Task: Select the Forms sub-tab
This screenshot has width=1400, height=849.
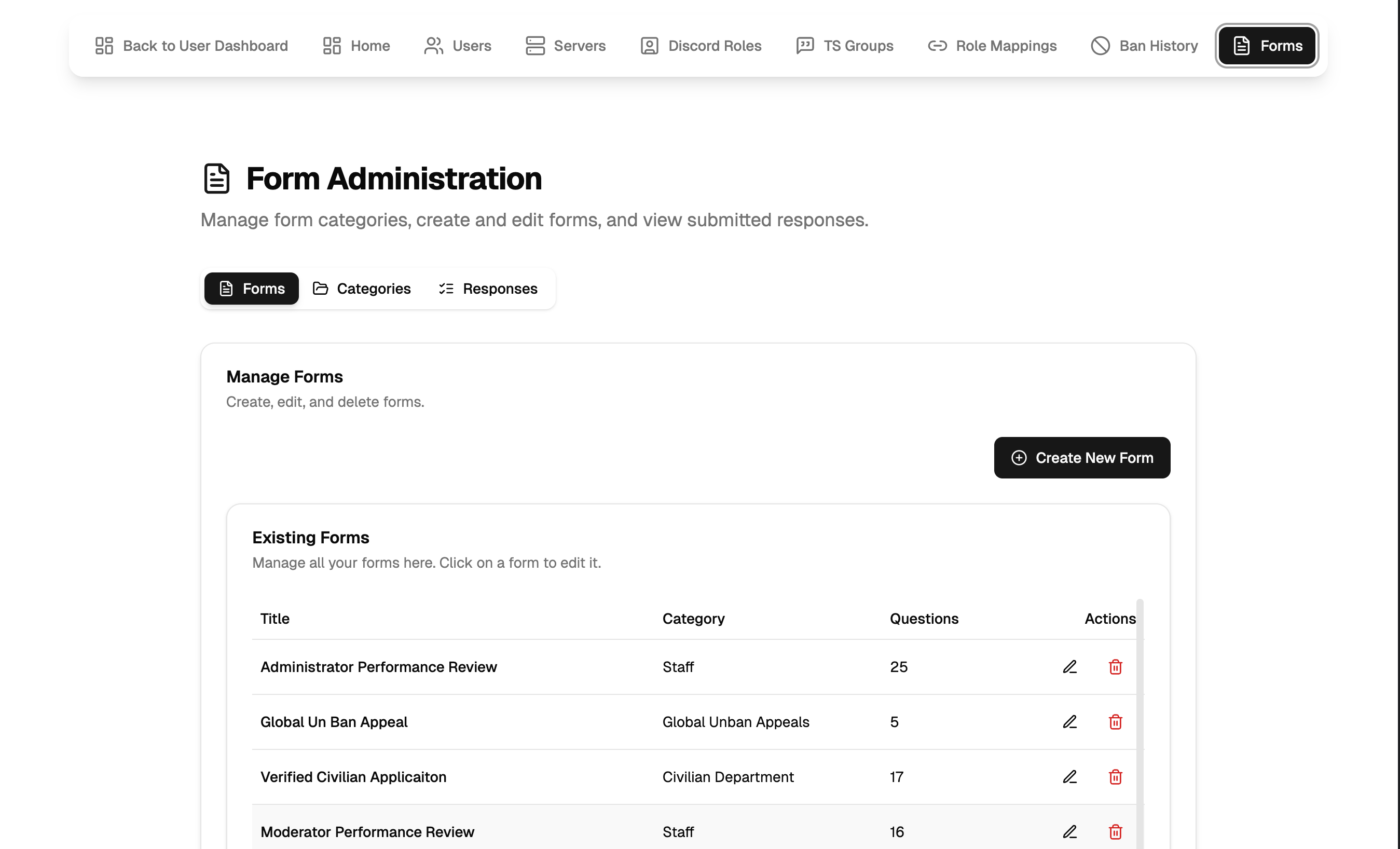Action: pyautogui.click(x=251, y=289)
